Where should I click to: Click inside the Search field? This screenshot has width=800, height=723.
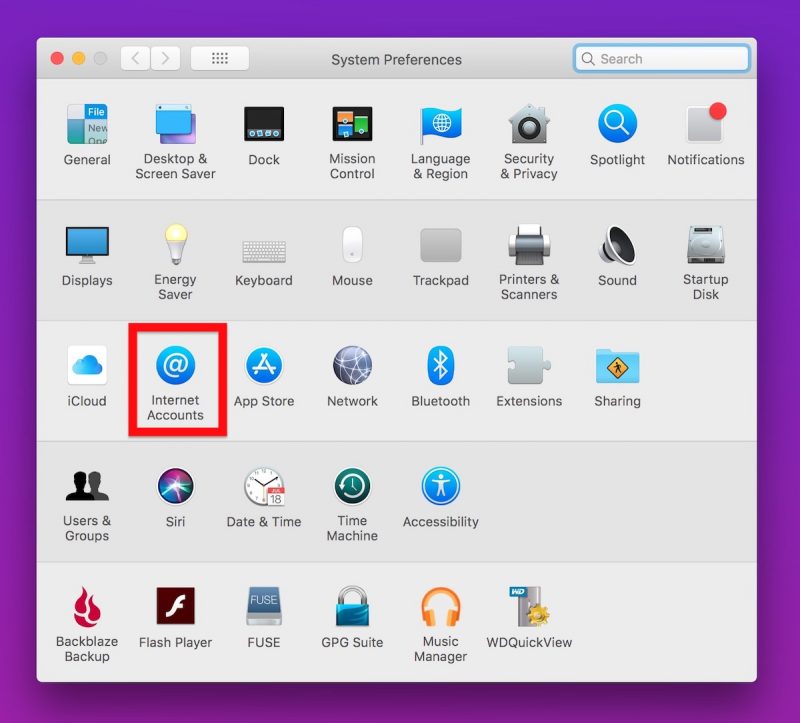click(661, 58)
